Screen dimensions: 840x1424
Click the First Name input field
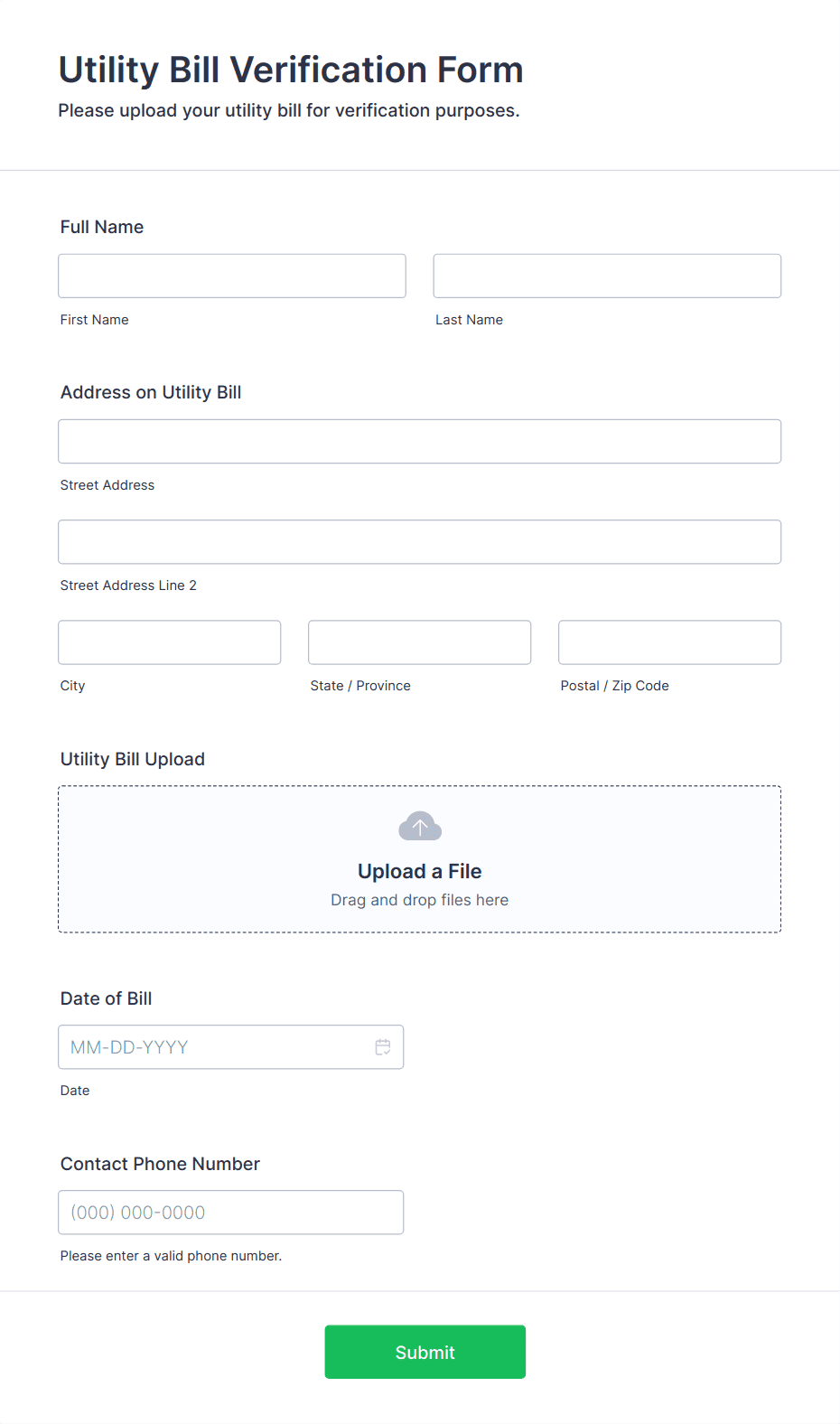tap(231, 276)
